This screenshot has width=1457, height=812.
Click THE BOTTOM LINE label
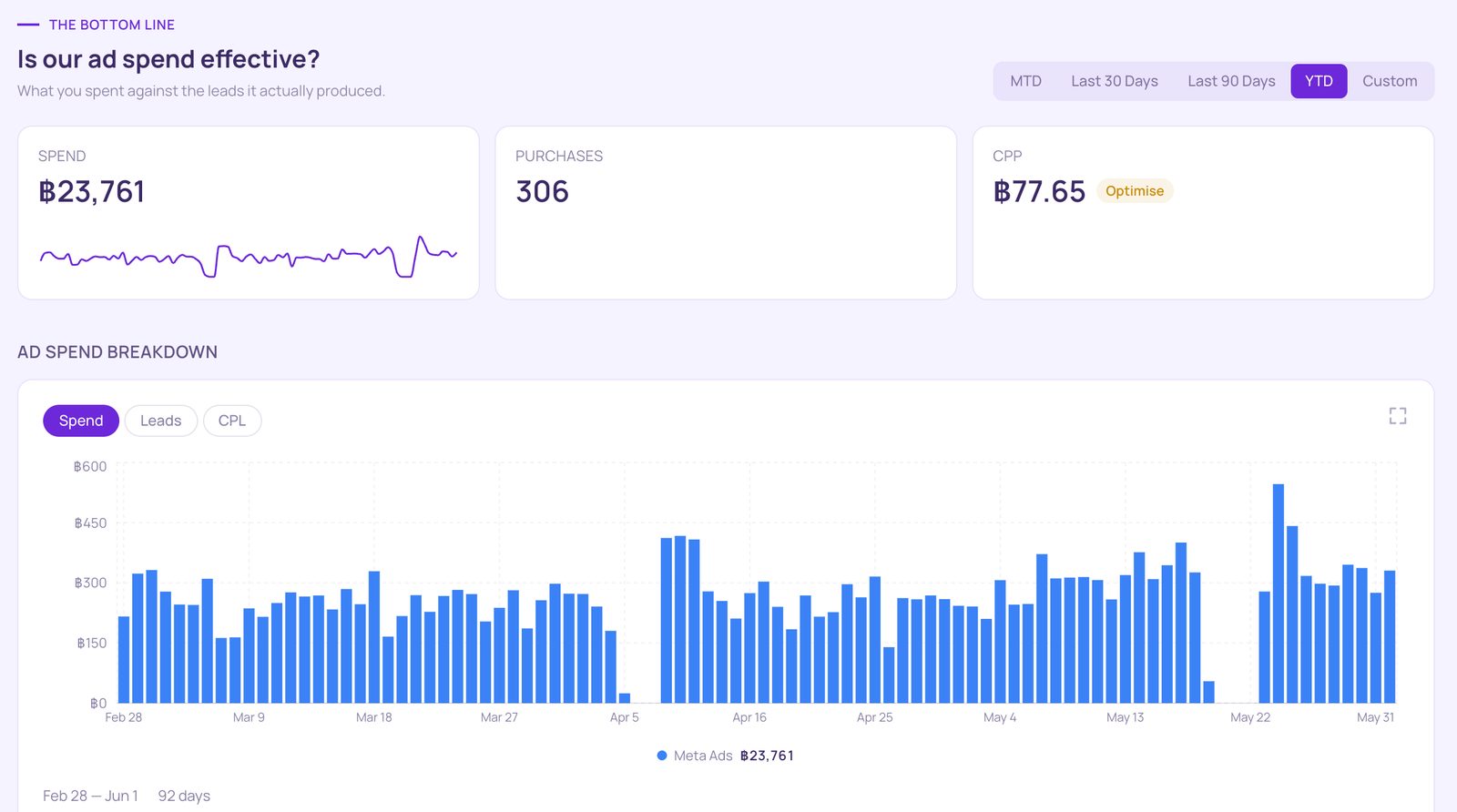[x=112, y=25]
